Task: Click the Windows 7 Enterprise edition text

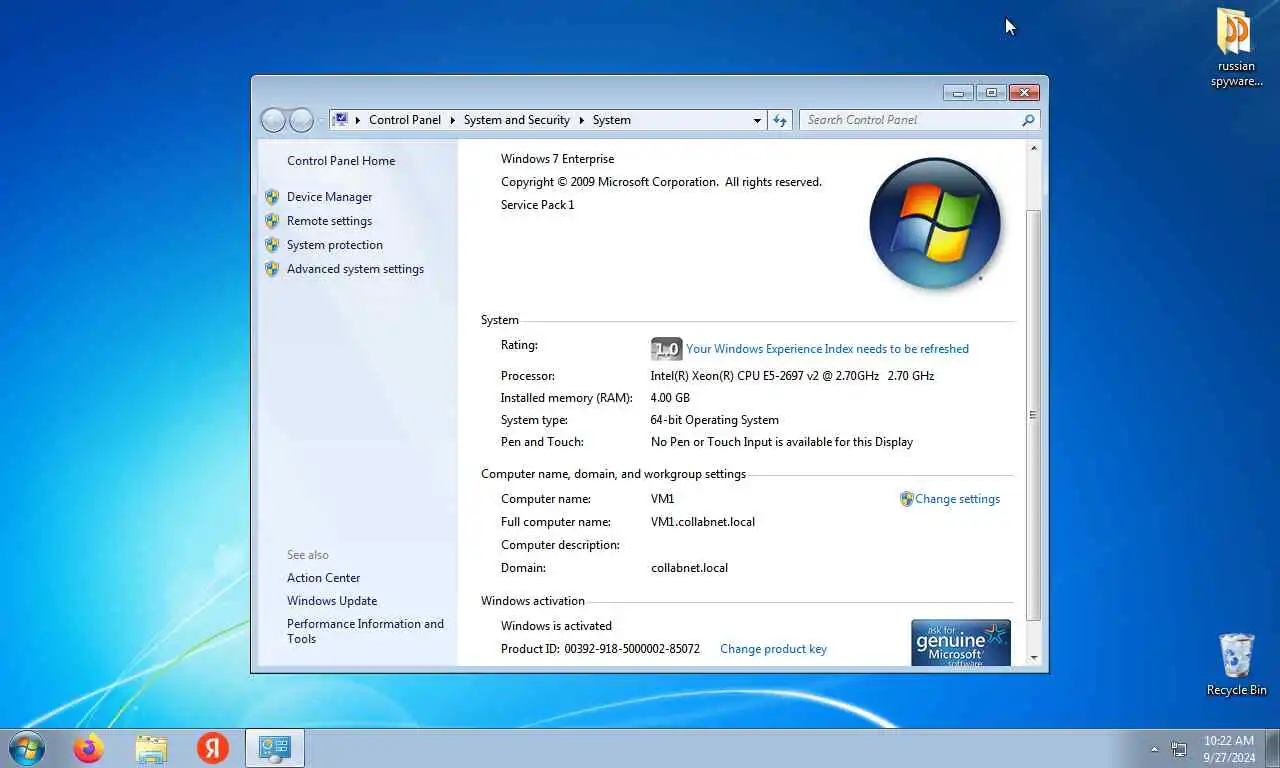Action: (x=557, y=159)
